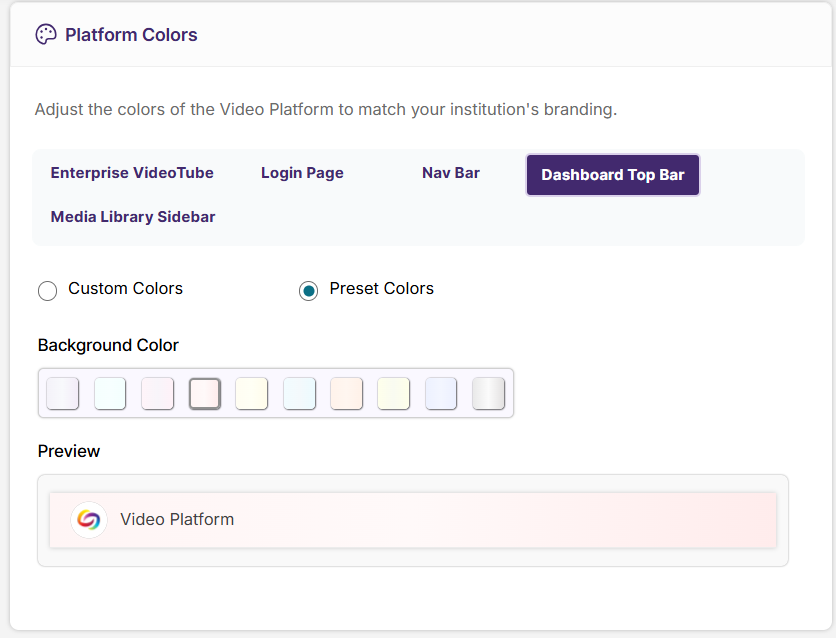Go to the Nav Bar tab

pyautogui.click(x=451, y=173)
